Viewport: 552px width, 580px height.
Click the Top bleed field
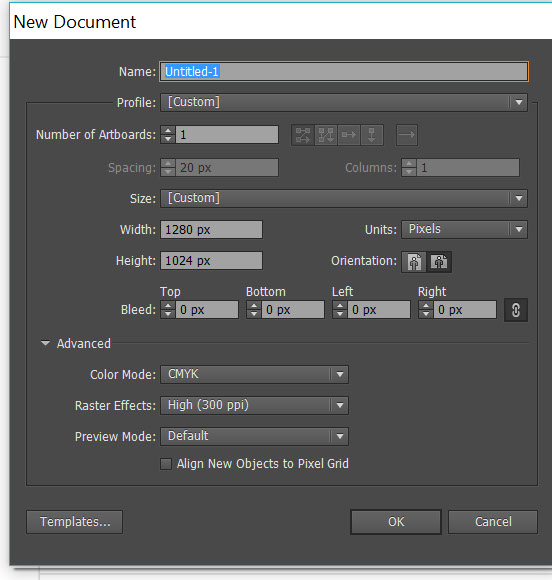pyautogui.click(x=207, y=310)
